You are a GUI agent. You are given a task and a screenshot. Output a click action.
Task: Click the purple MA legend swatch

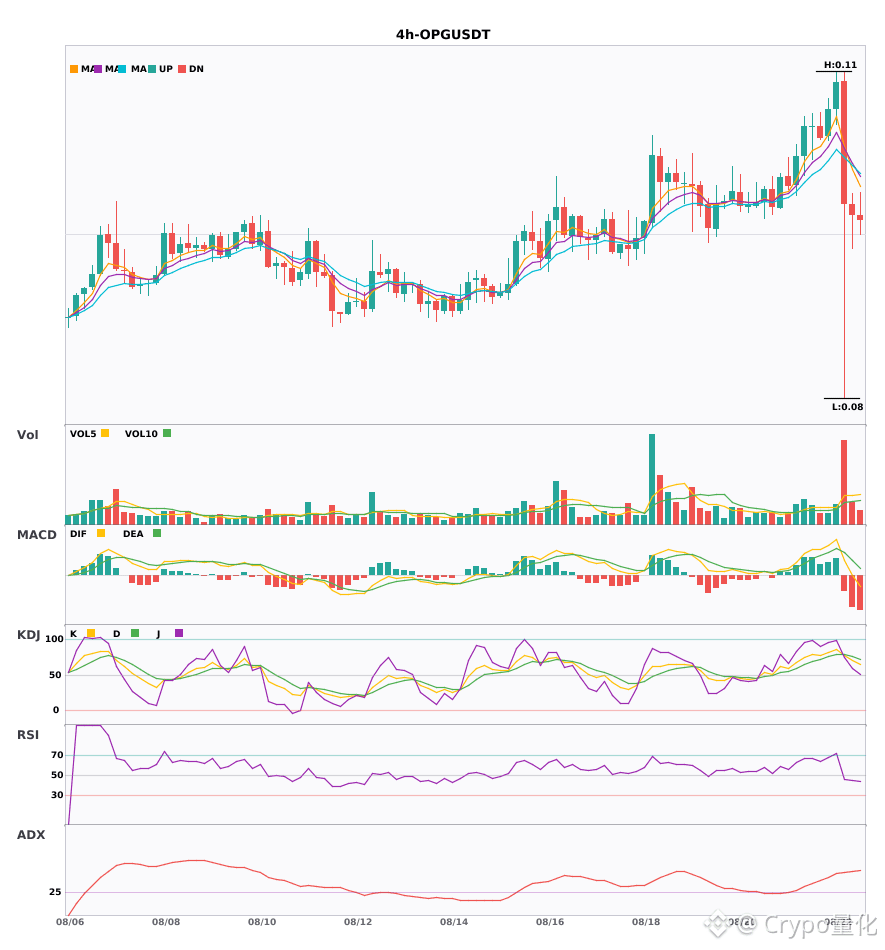[x=98, y=69]
